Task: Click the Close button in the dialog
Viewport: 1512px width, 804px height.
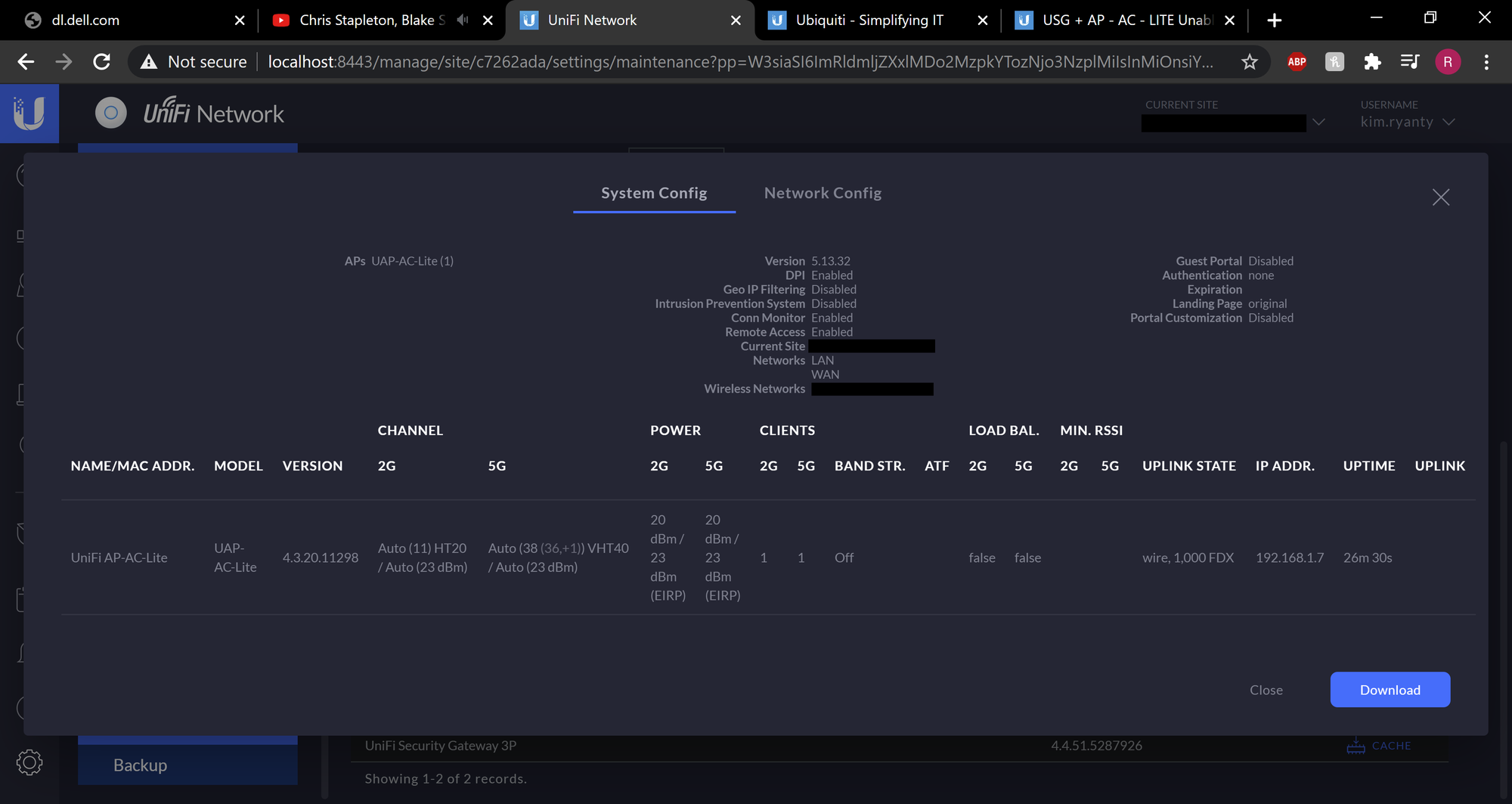Action: click(x=1266, y=690)
